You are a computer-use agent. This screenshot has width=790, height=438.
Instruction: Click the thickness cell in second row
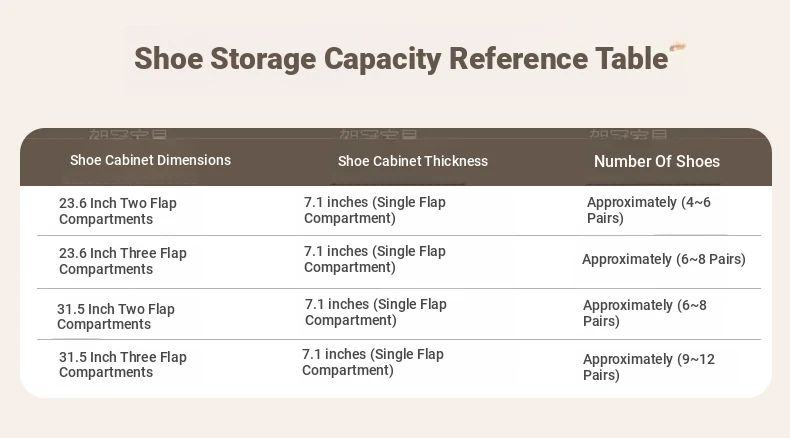click(374, 259)
